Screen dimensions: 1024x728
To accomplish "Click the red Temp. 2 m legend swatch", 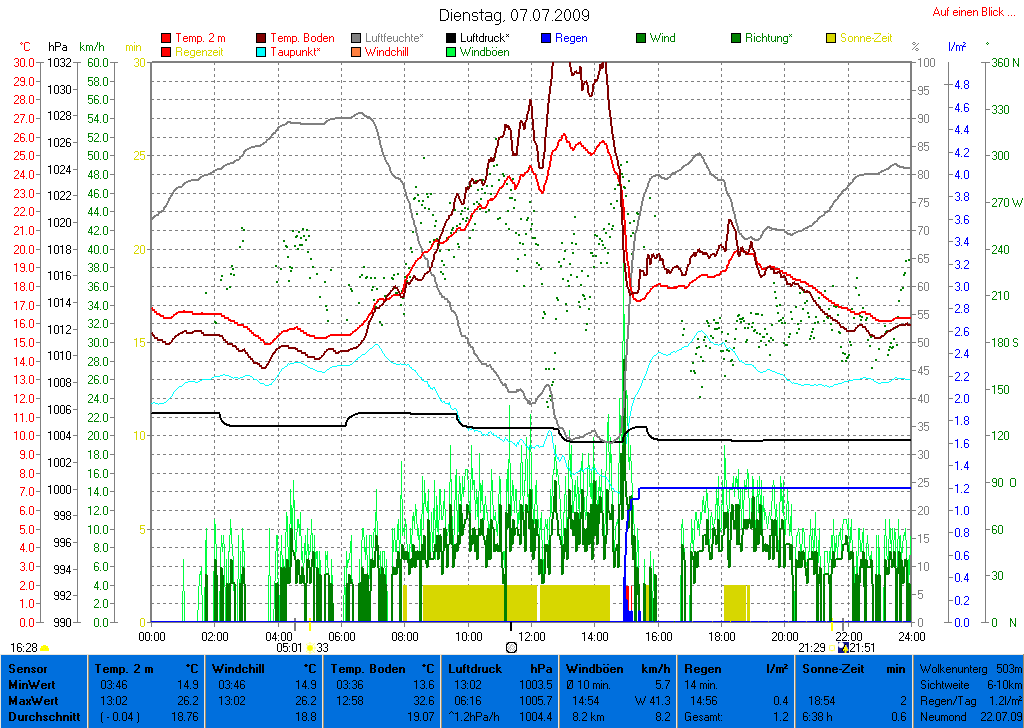I will coord(166,39).
